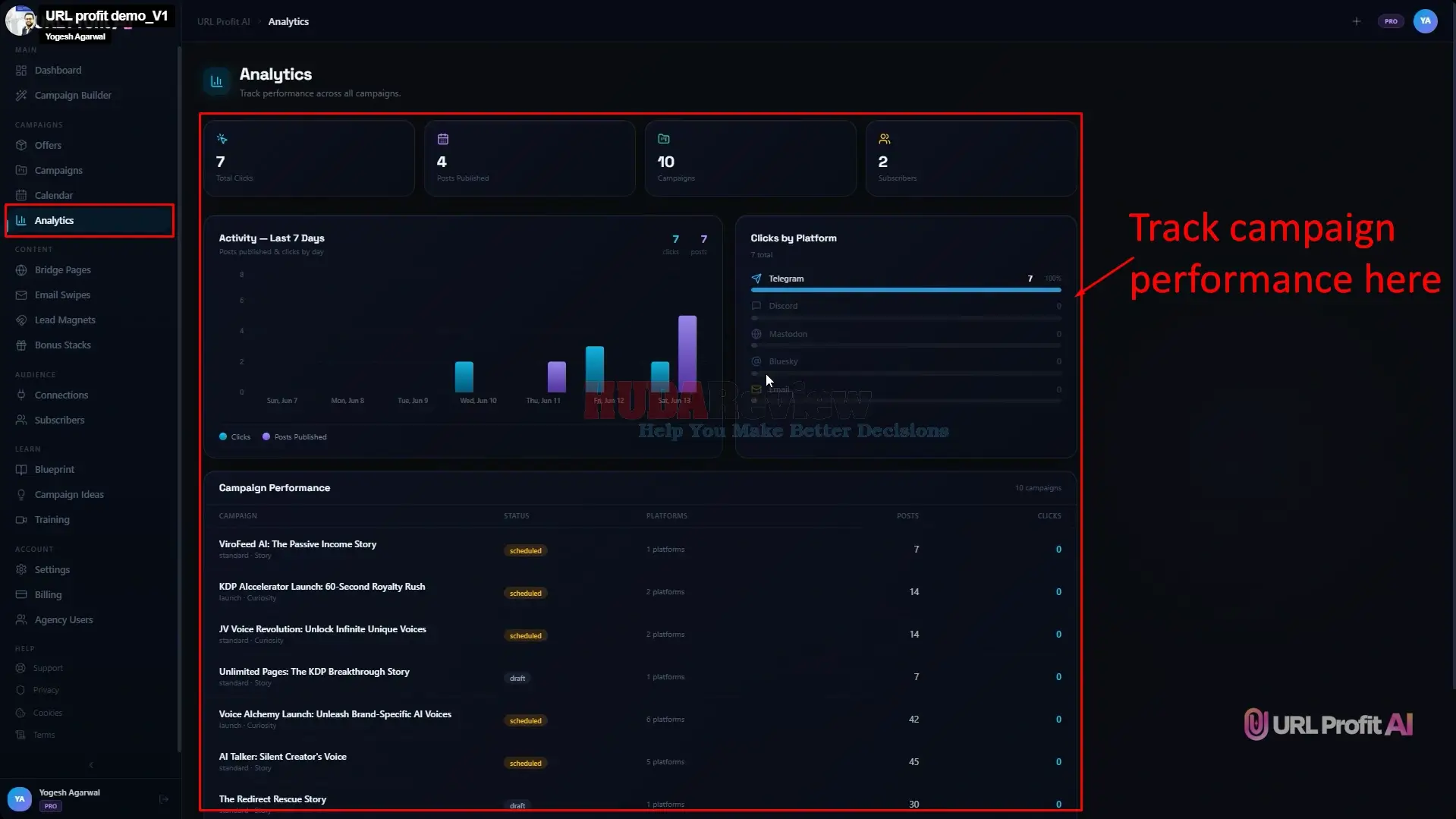
Task: Click the Wed, Jun 10 clicks bar
Action: [x=464, y=377]
